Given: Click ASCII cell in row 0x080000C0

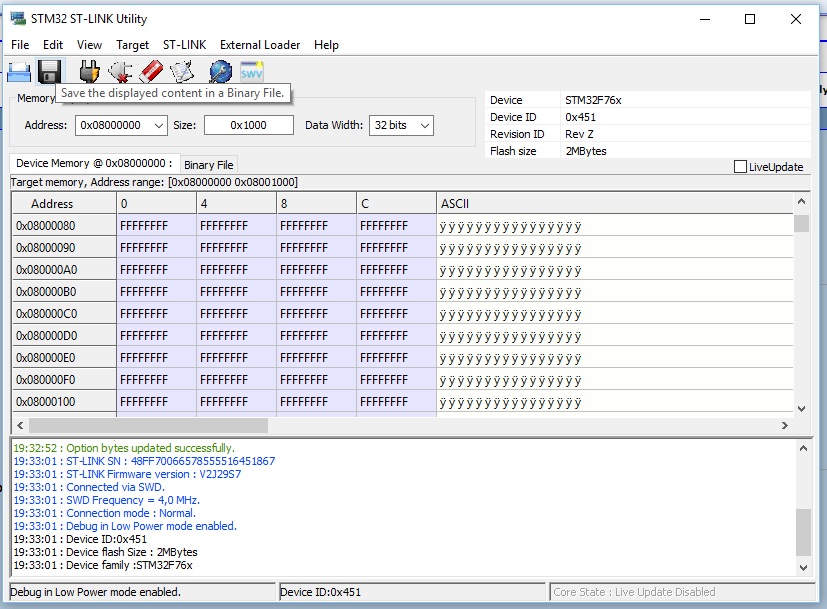Looking at the screenshot, I should [614, 314].
